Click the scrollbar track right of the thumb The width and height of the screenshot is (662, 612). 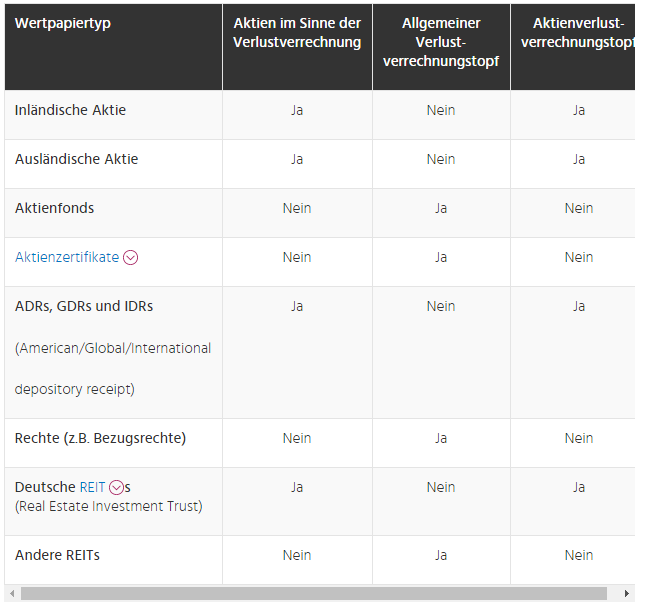pos(613,593)
